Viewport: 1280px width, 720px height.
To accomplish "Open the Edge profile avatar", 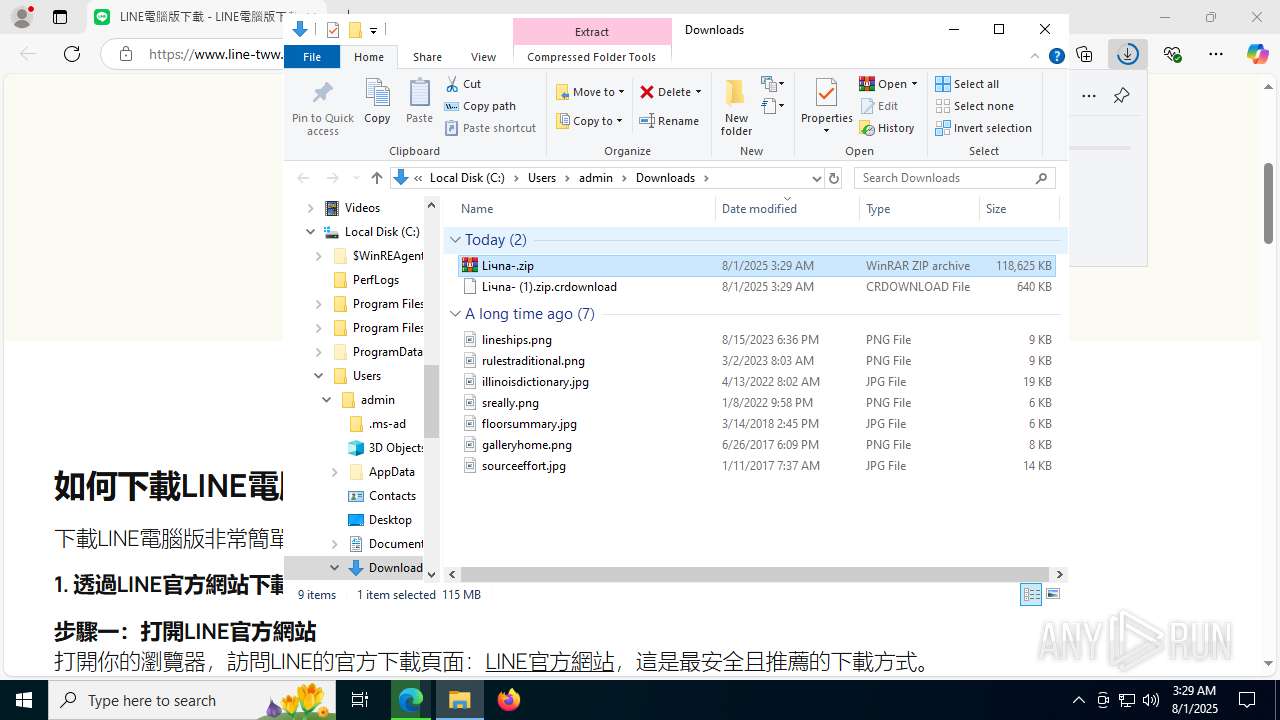I will tap(22, 17).
